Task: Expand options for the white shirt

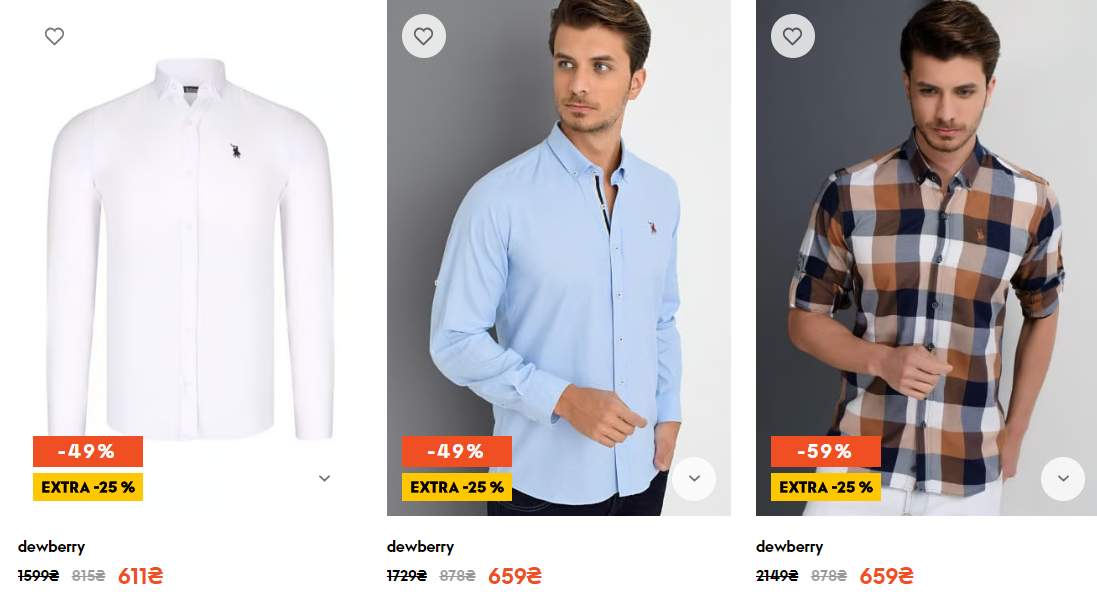Action: point(324,479)
